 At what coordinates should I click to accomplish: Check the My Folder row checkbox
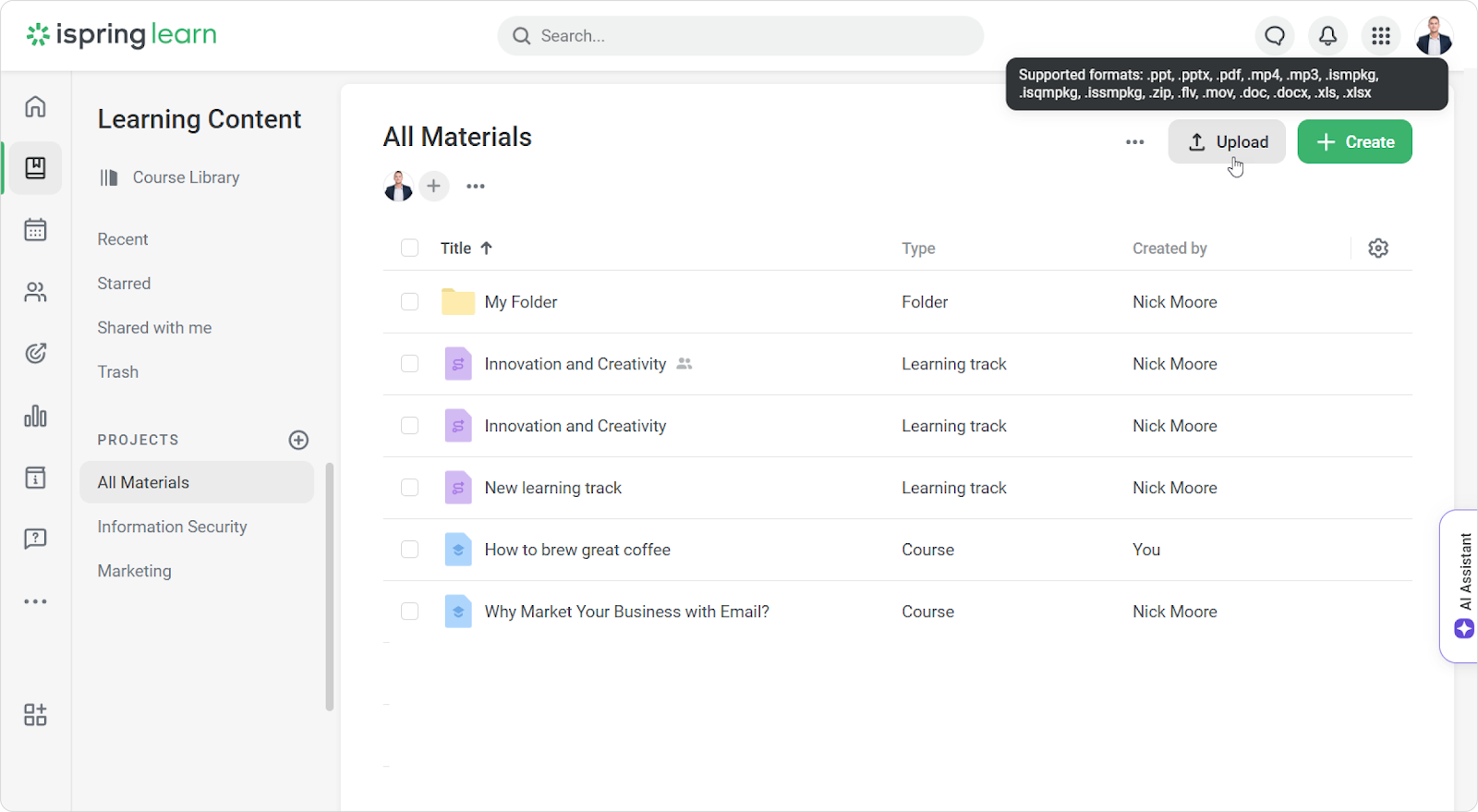tap(410, 302)
